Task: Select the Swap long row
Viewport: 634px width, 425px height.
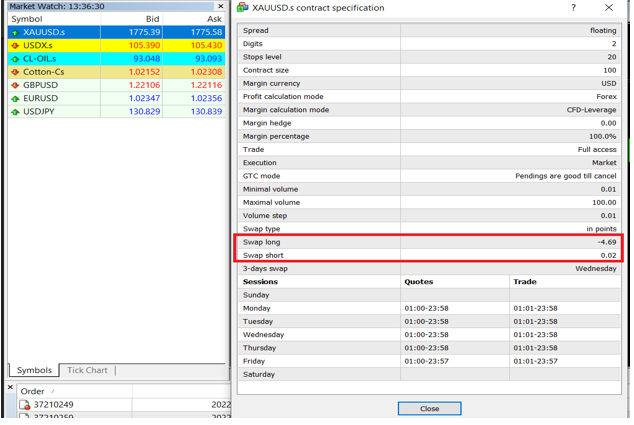Action: point(429,242)
